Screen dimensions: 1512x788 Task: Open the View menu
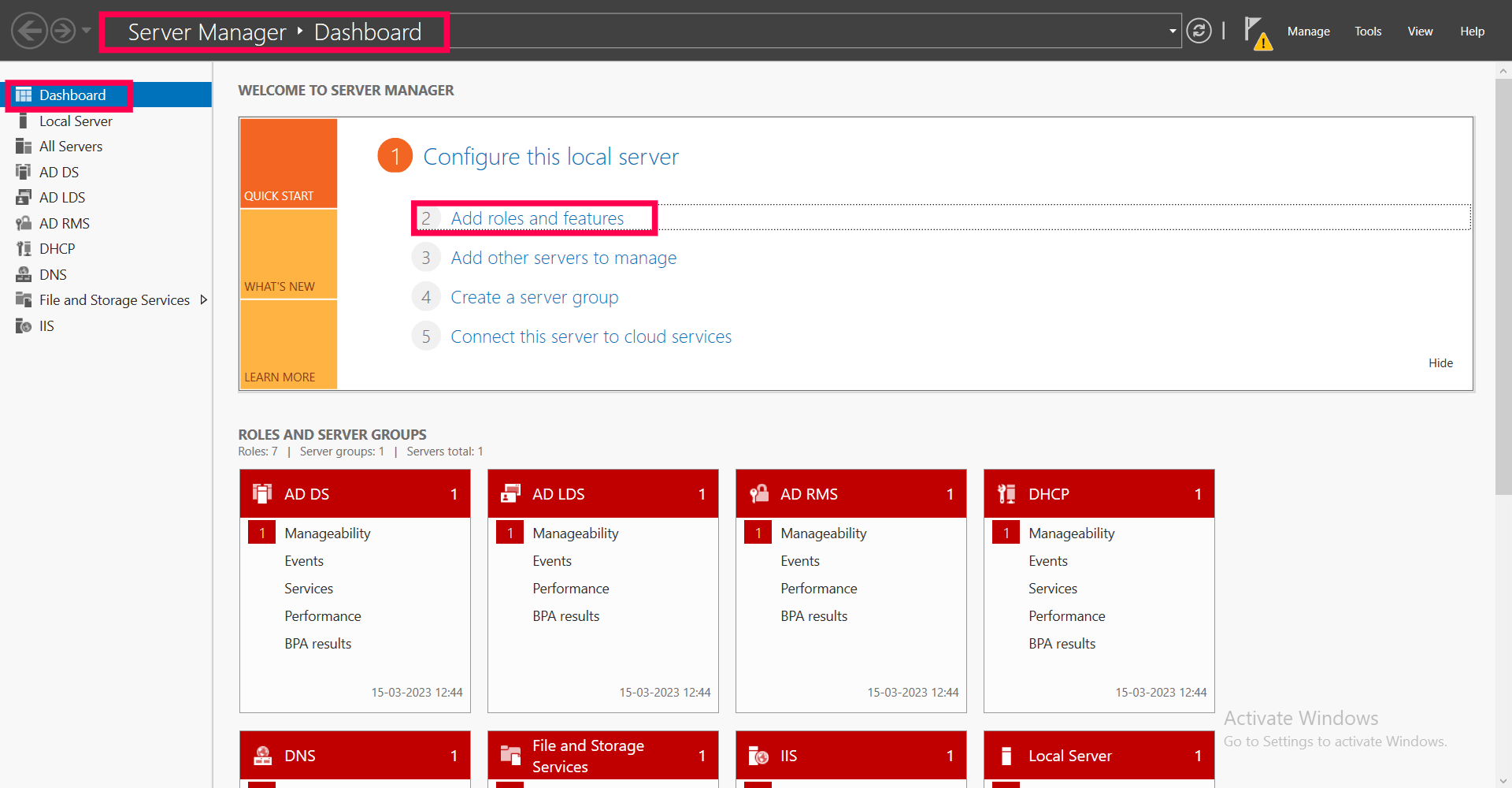(1420, 32)
